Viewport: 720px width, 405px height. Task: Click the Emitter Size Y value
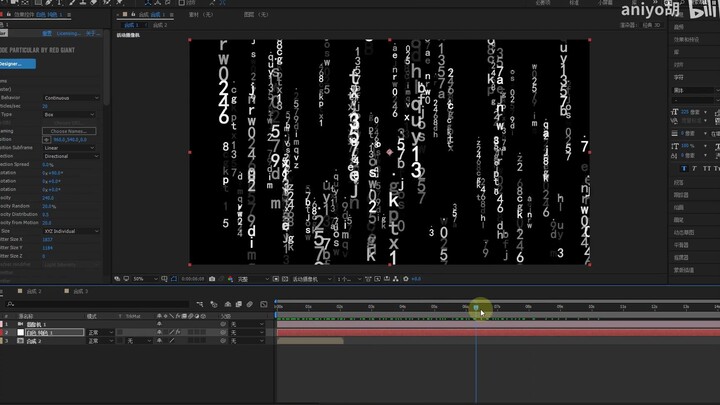pyautogui.click(x=47, y=248)
